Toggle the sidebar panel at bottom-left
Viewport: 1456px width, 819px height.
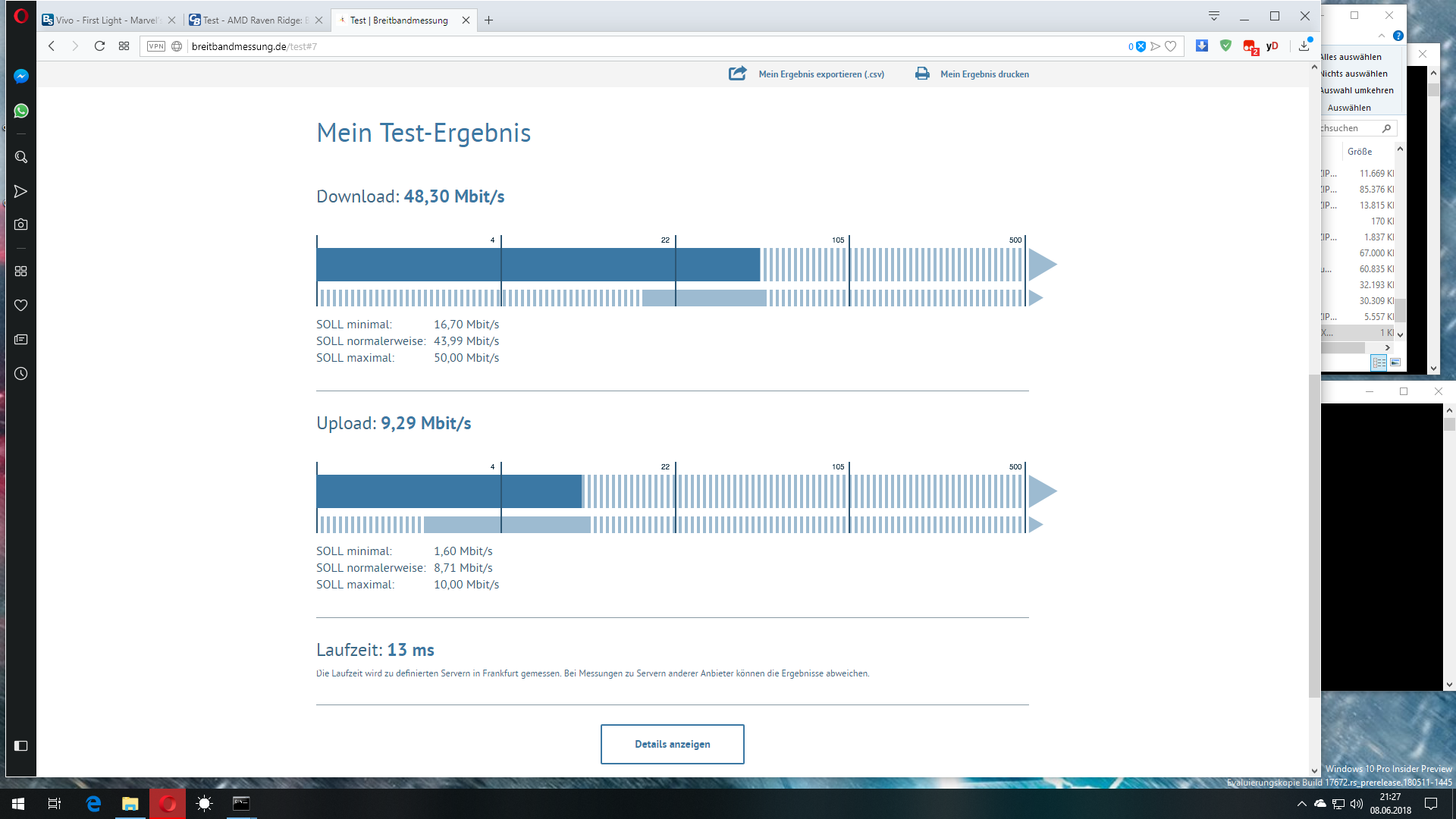pos(21,746)
